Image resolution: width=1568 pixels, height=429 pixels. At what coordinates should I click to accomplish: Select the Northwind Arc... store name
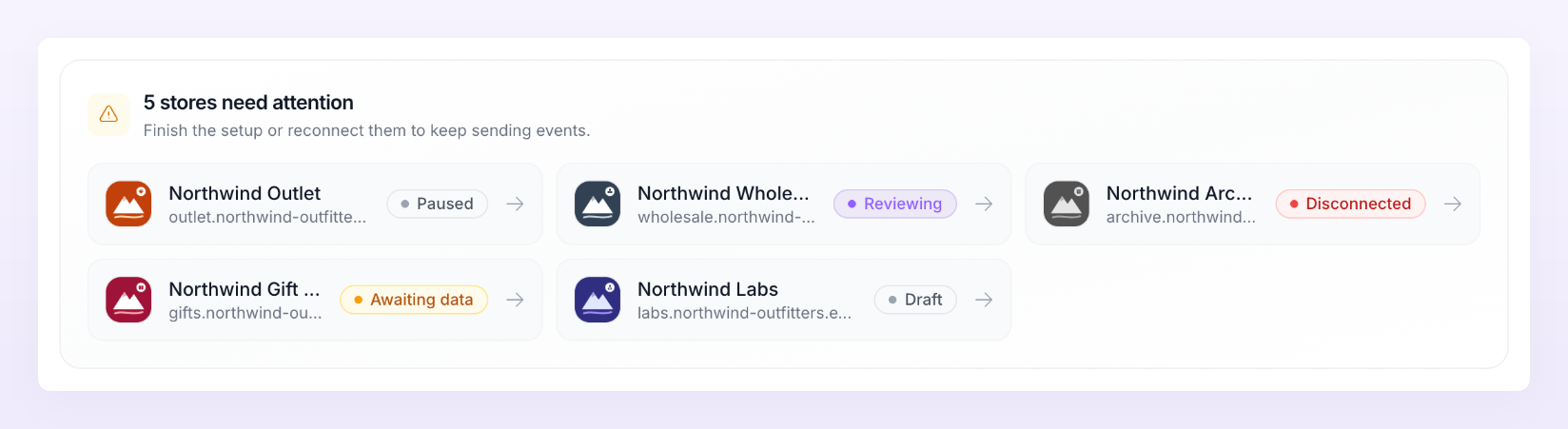tap(1179, 193)
